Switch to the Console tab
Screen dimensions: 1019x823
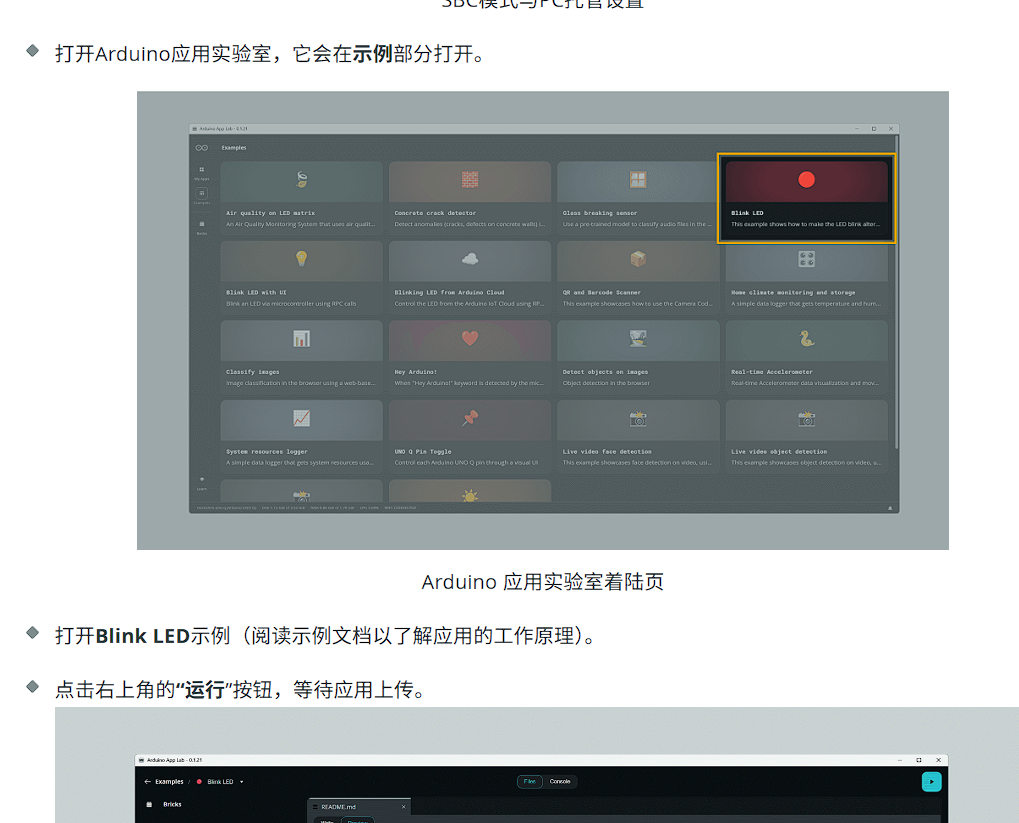pos(560,781)
